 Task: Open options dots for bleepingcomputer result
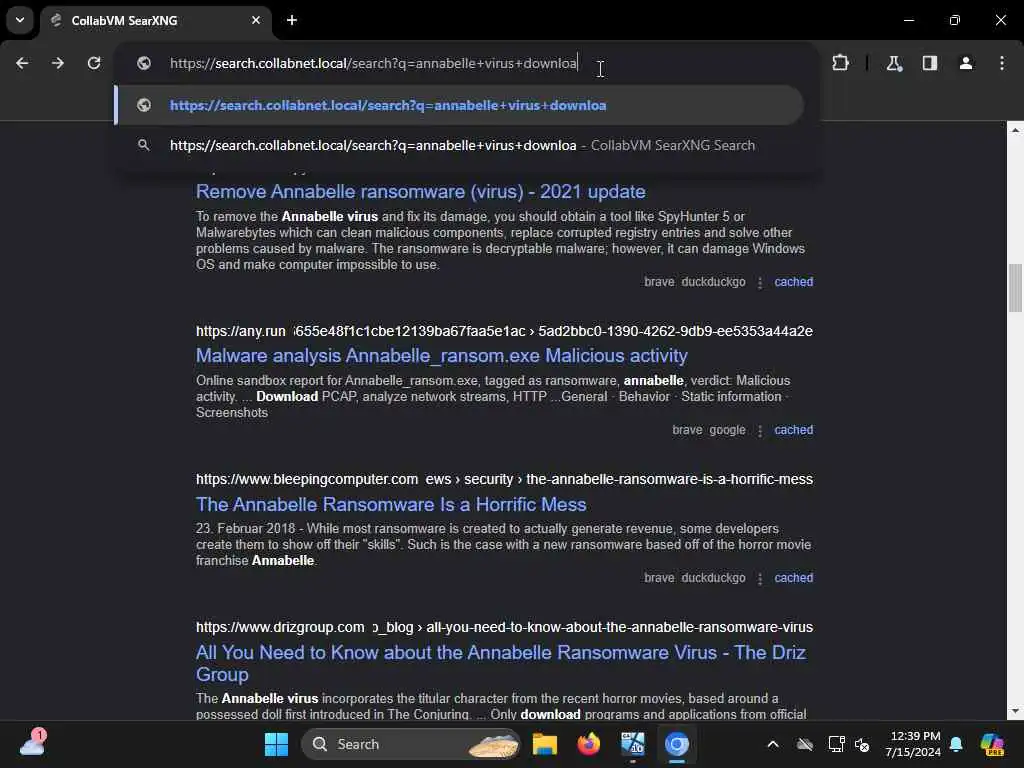coord(760,579)
